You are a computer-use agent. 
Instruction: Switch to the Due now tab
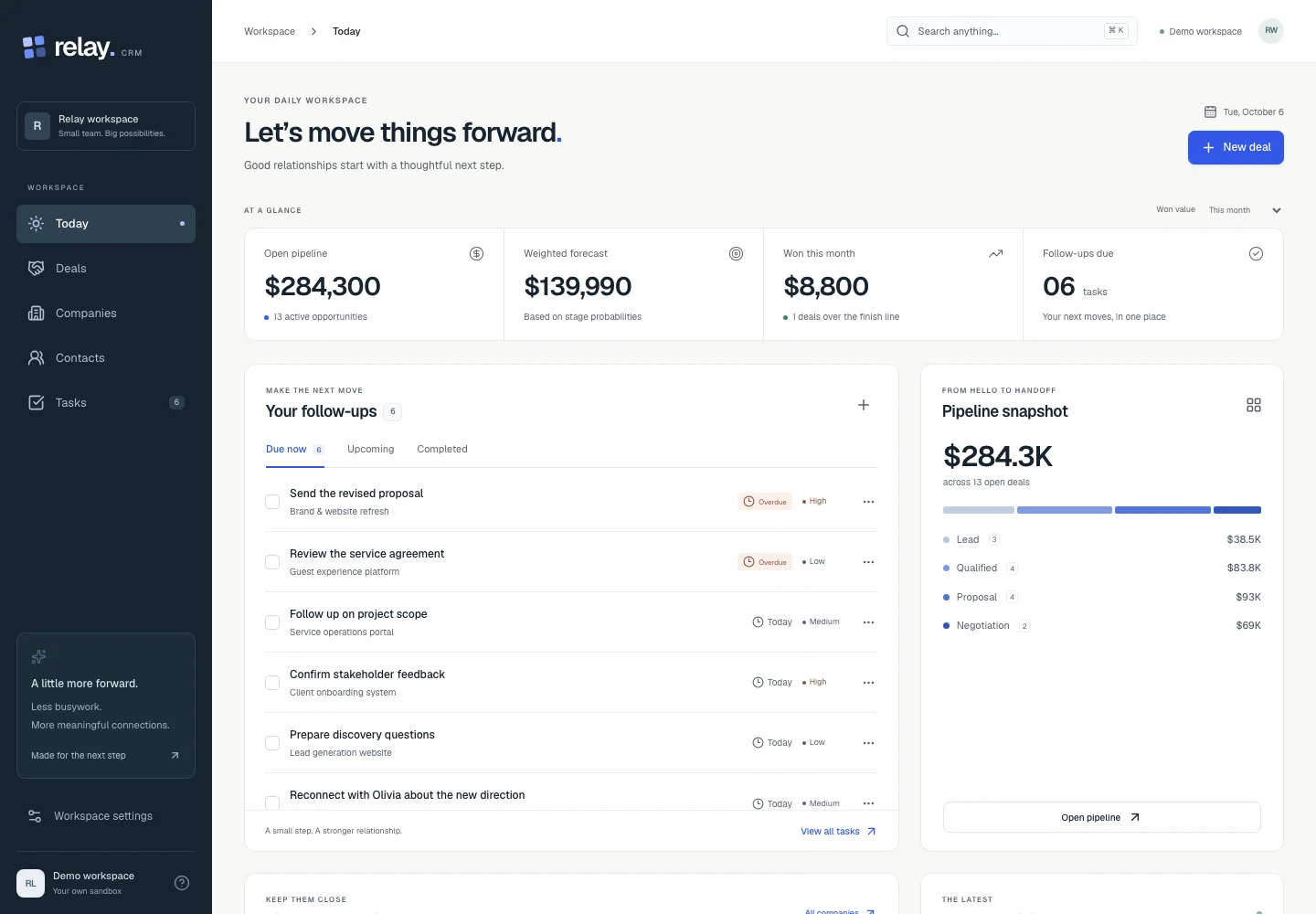[294, 450]
